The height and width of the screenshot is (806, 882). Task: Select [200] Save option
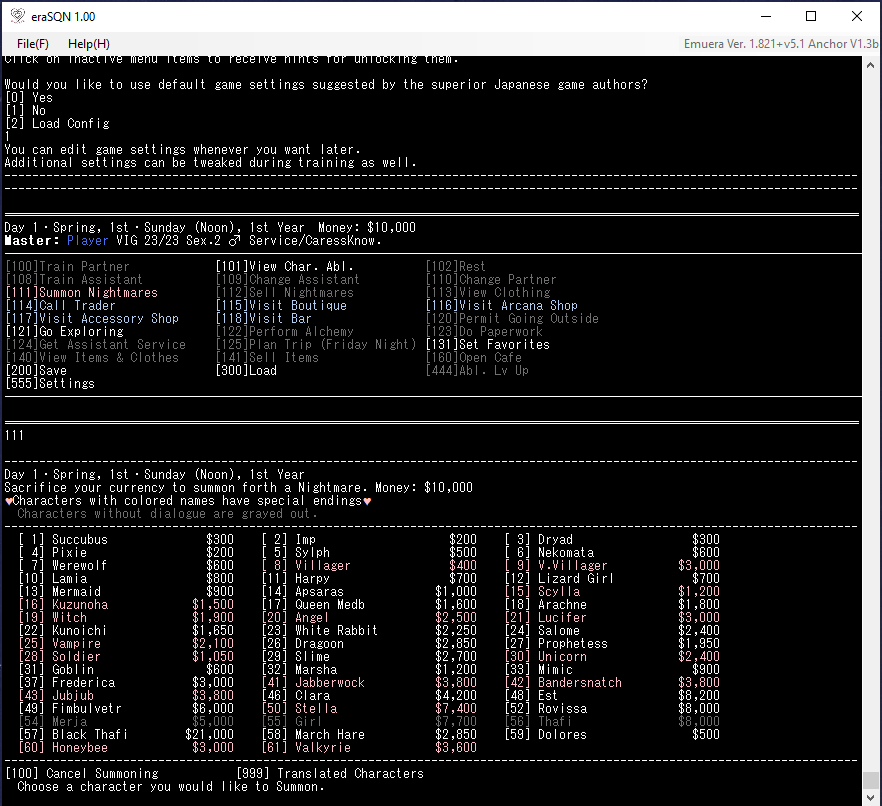point(36,371)
